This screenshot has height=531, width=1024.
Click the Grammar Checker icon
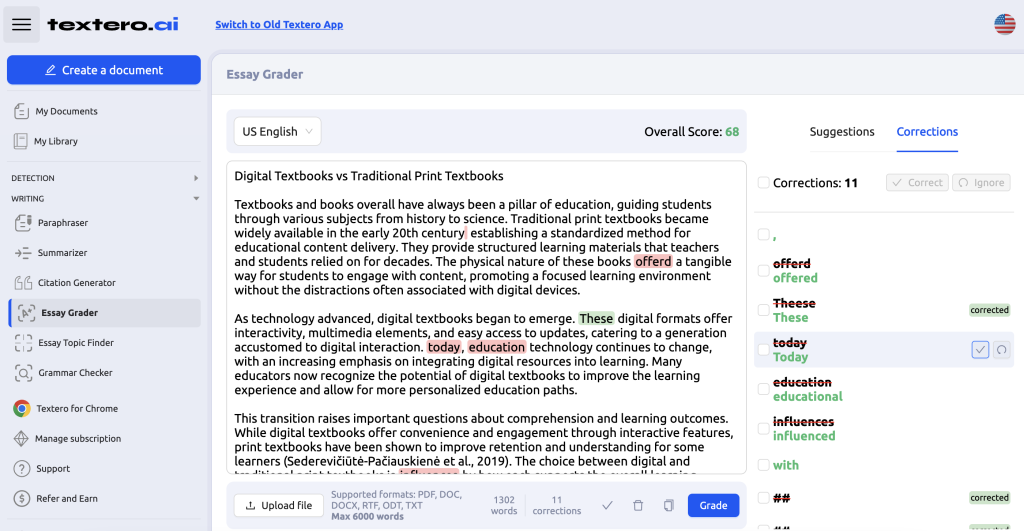tap(23, 373)
